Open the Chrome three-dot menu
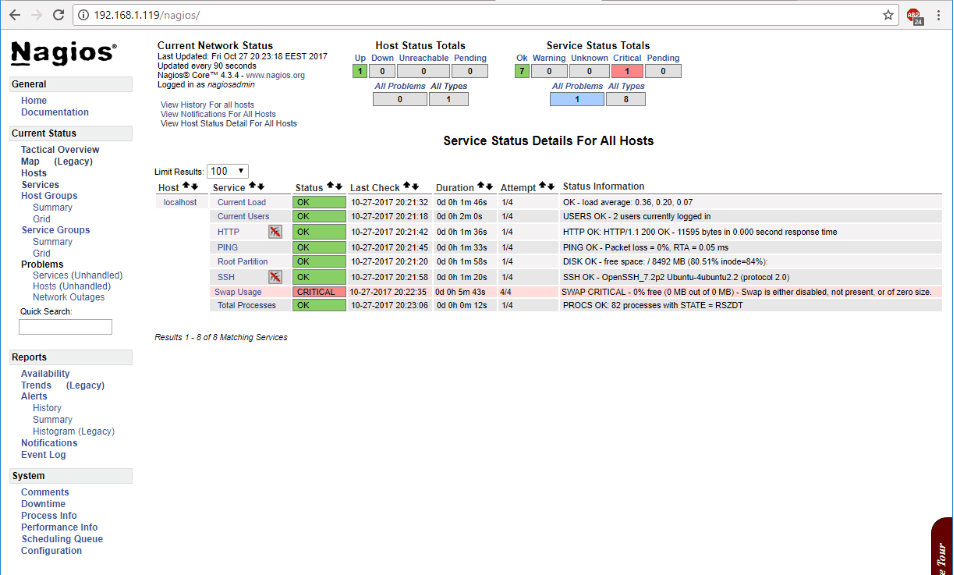This screenshot has height=575, width=954. tap(939, 15)
